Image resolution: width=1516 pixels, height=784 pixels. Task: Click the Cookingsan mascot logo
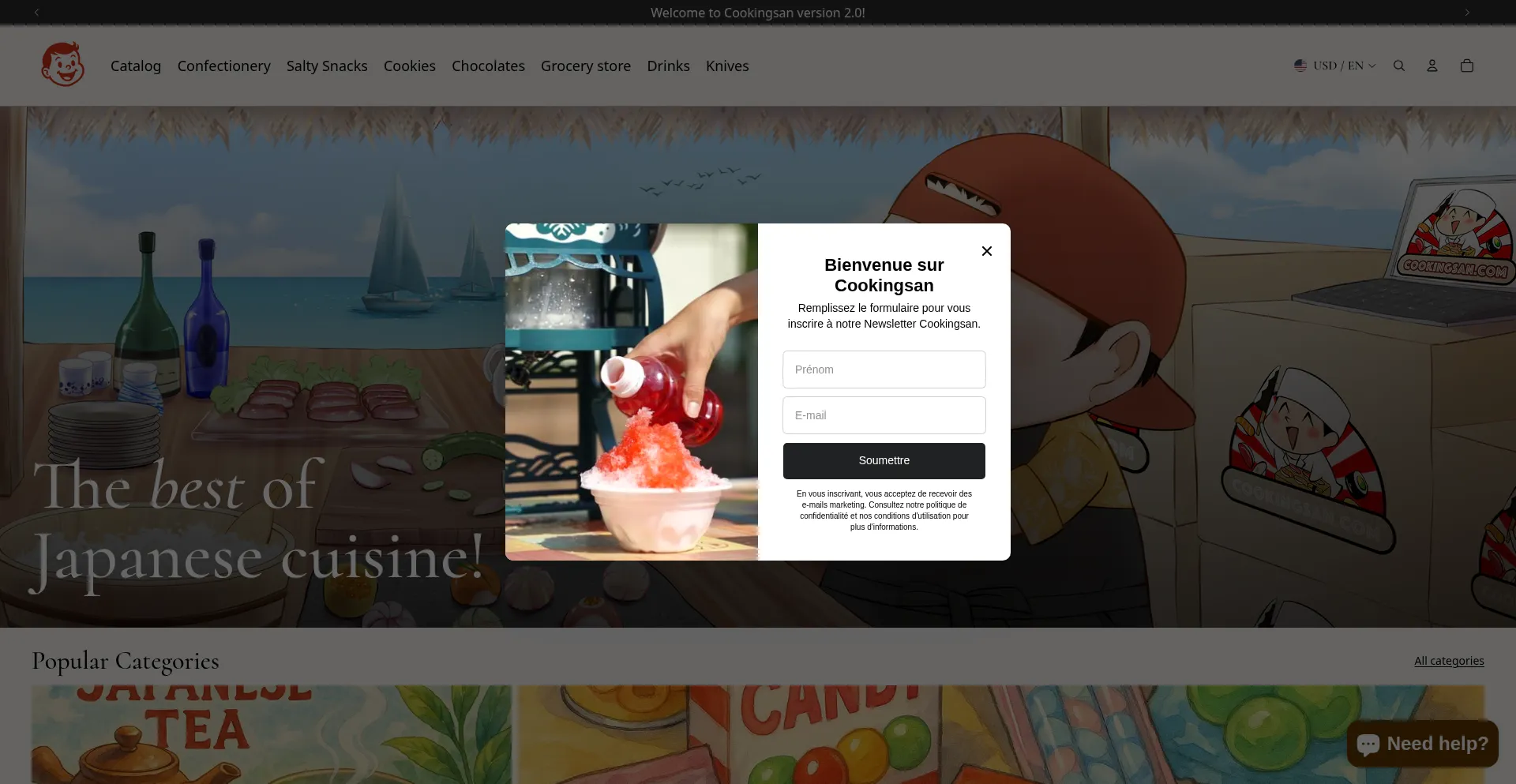(x=62, y=65)
